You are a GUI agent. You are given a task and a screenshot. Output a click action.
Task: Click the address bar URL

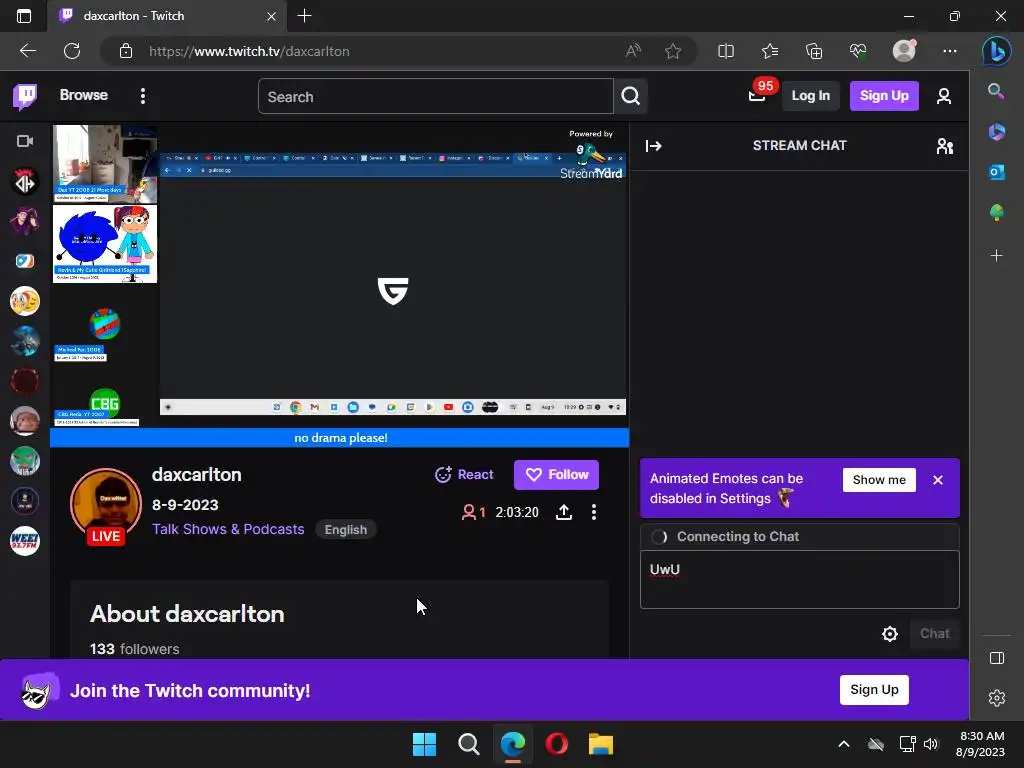(249, 52)
